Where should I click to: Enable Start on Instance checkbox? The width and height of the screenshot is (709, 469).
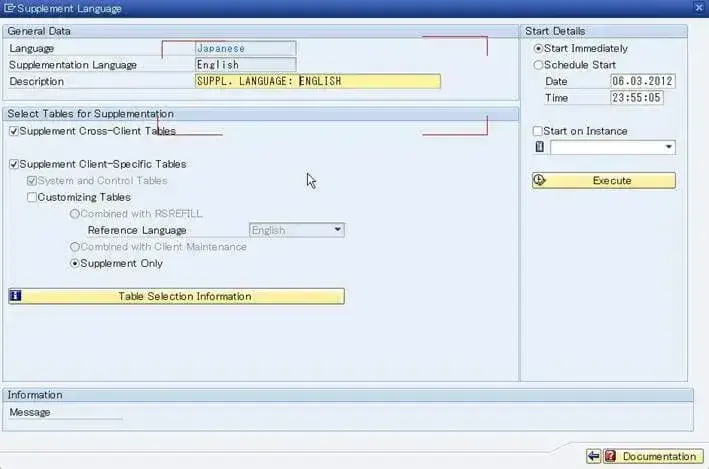point(537,131)
